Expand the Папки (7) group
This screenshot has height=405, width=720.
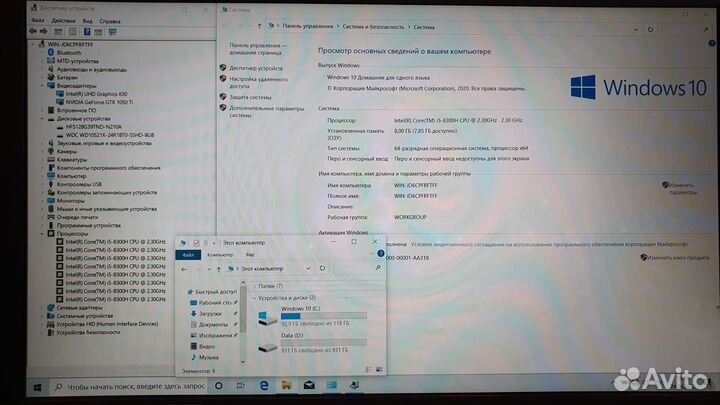[255, 286]
